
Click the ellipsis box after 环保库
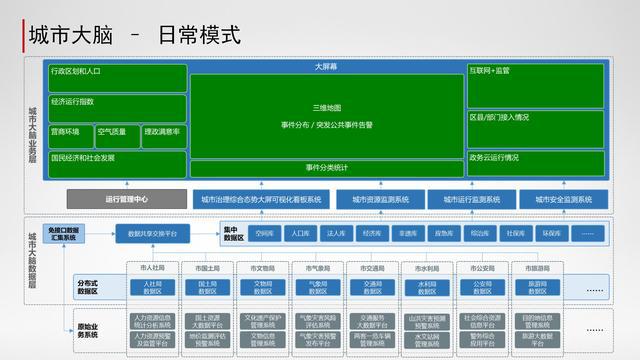[x=588, y=233]
